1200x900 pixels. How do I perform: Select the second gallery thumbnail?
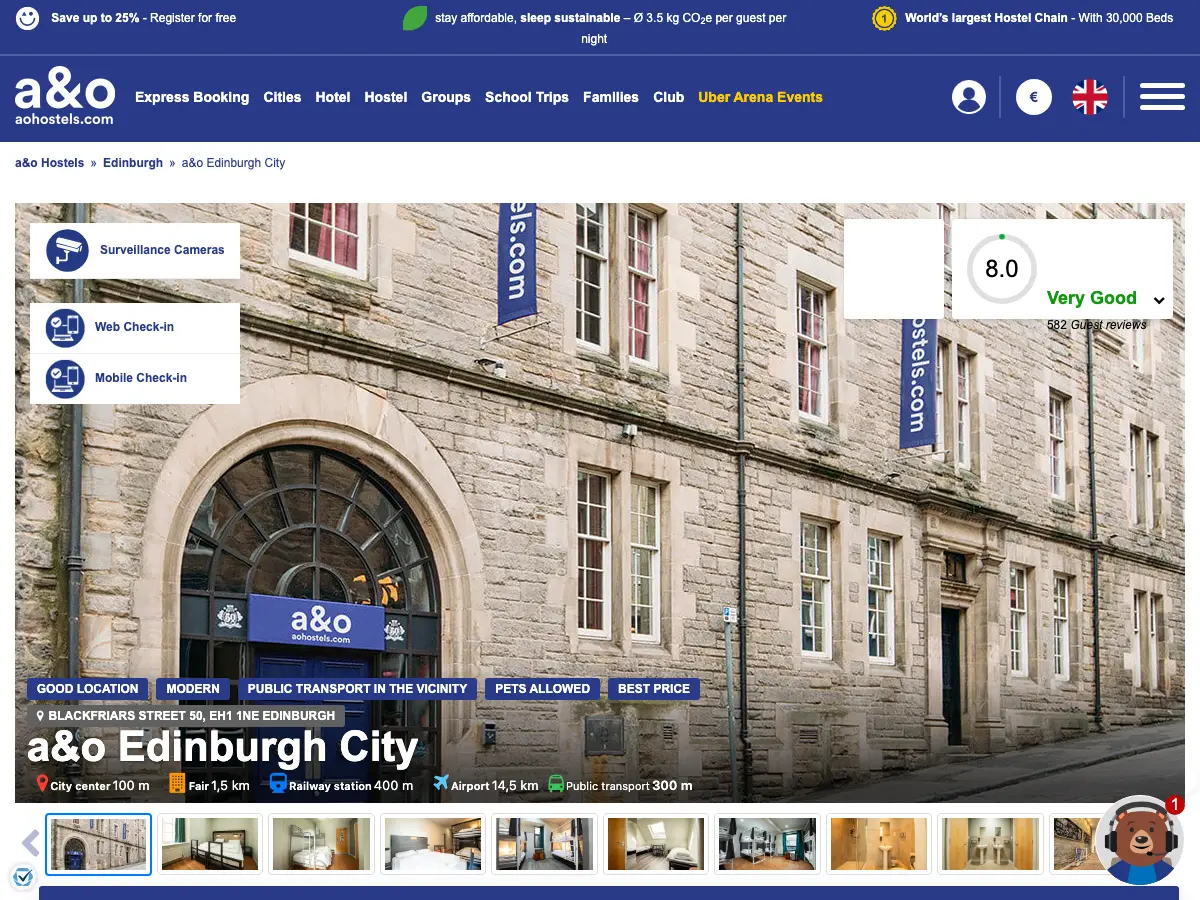pos(210,844)
